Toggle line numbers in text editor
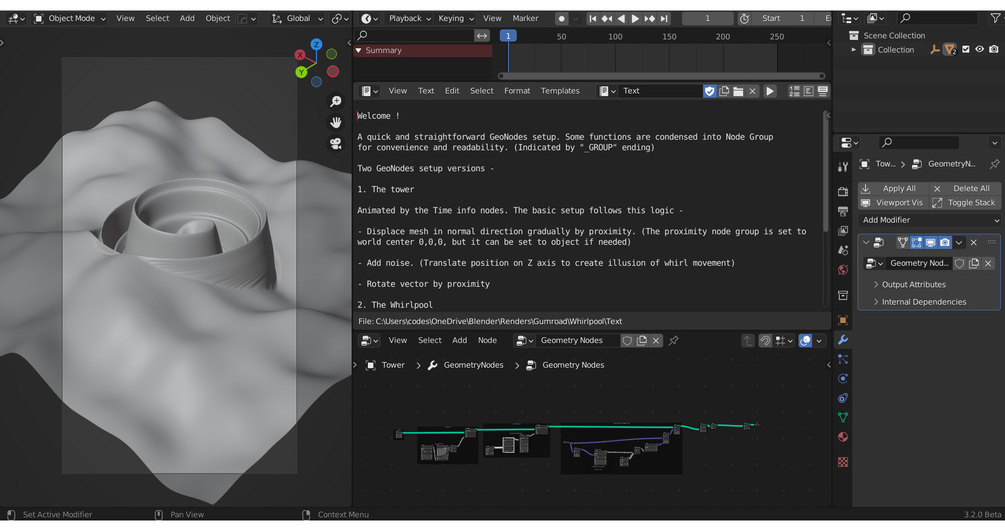Screen dimensions: 1005x531 point(794,91)
